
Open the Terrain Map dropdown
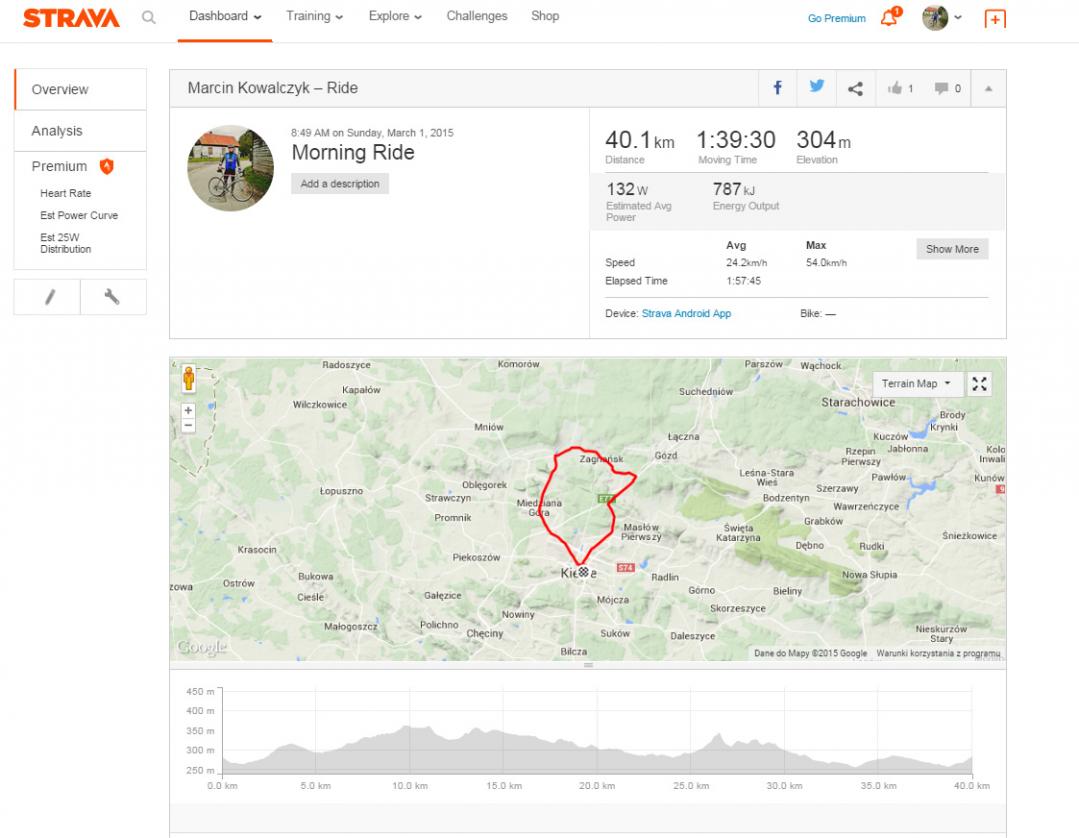[x=916, y=384]
